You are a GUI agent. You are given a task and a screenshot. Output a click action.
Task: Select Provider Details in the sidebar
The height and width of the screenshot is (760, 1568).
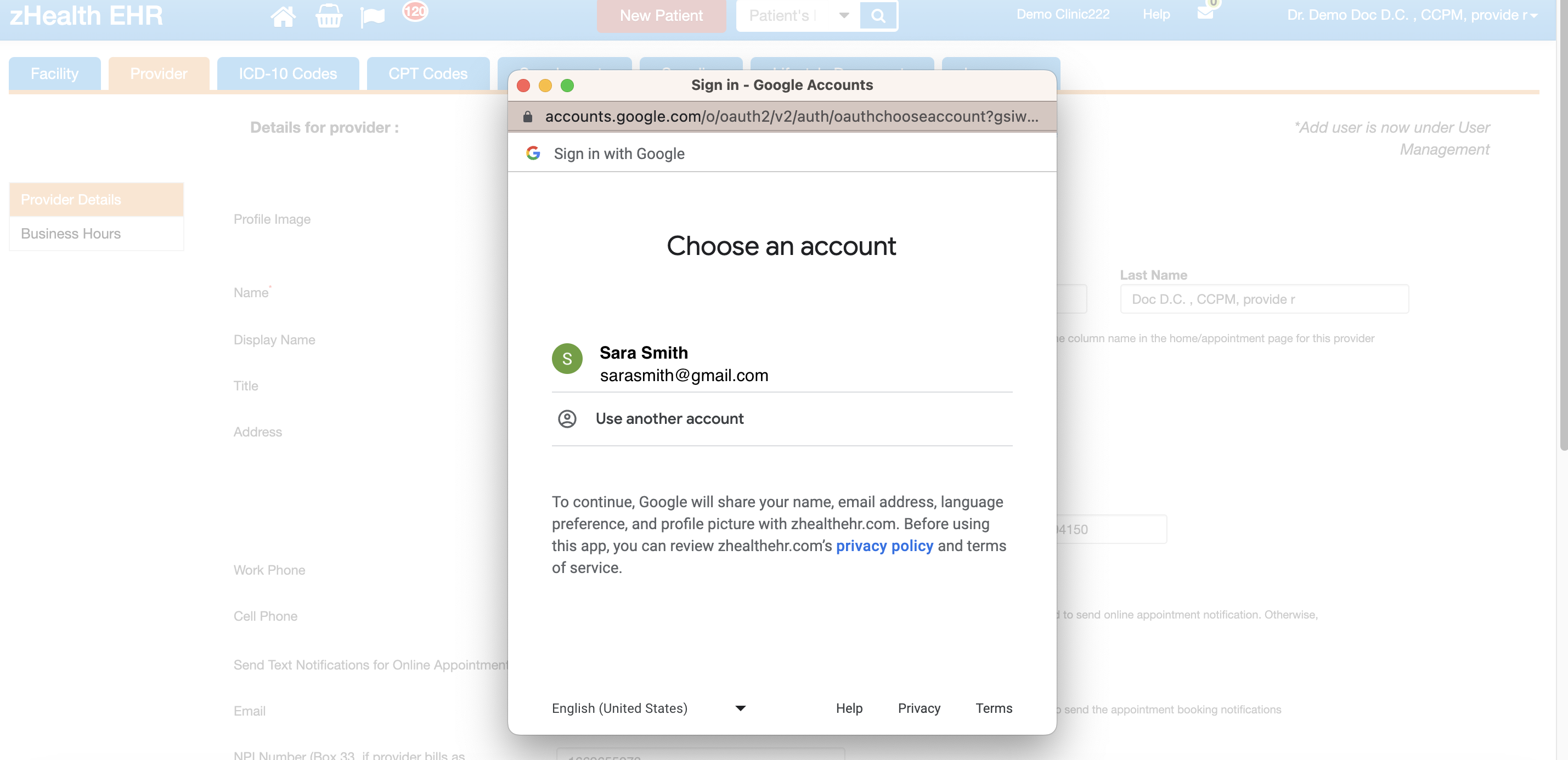96,200
